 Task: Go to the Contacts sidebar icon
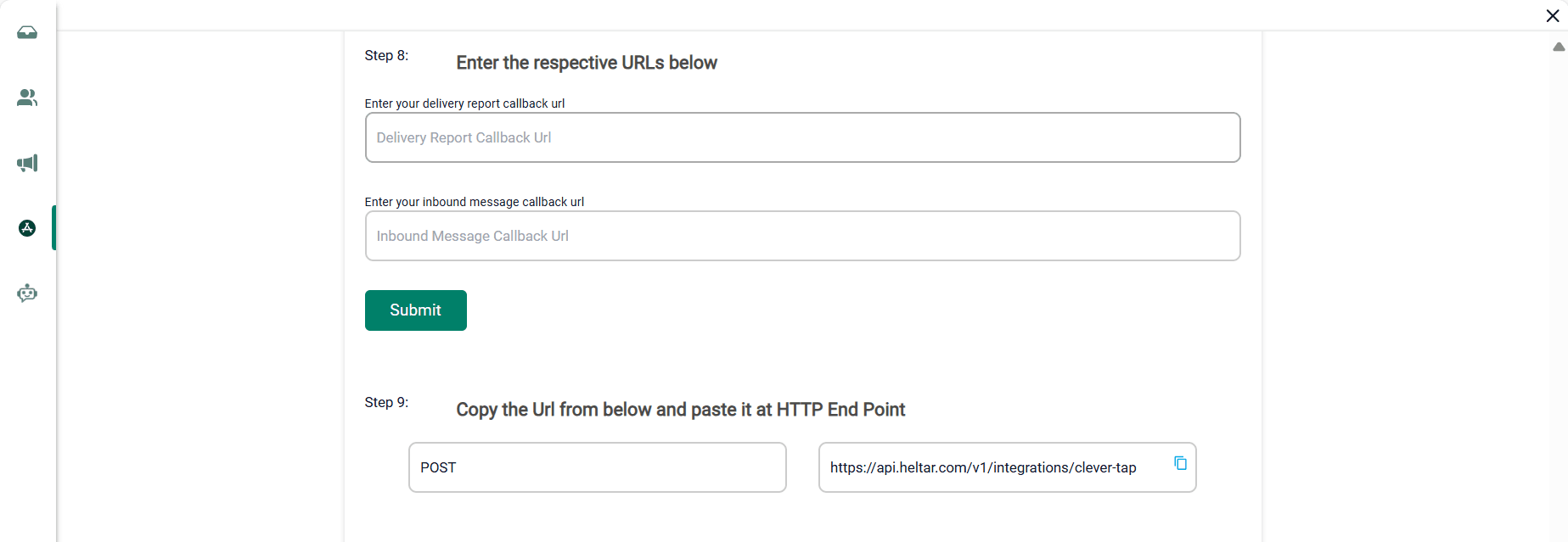(27, 98)
